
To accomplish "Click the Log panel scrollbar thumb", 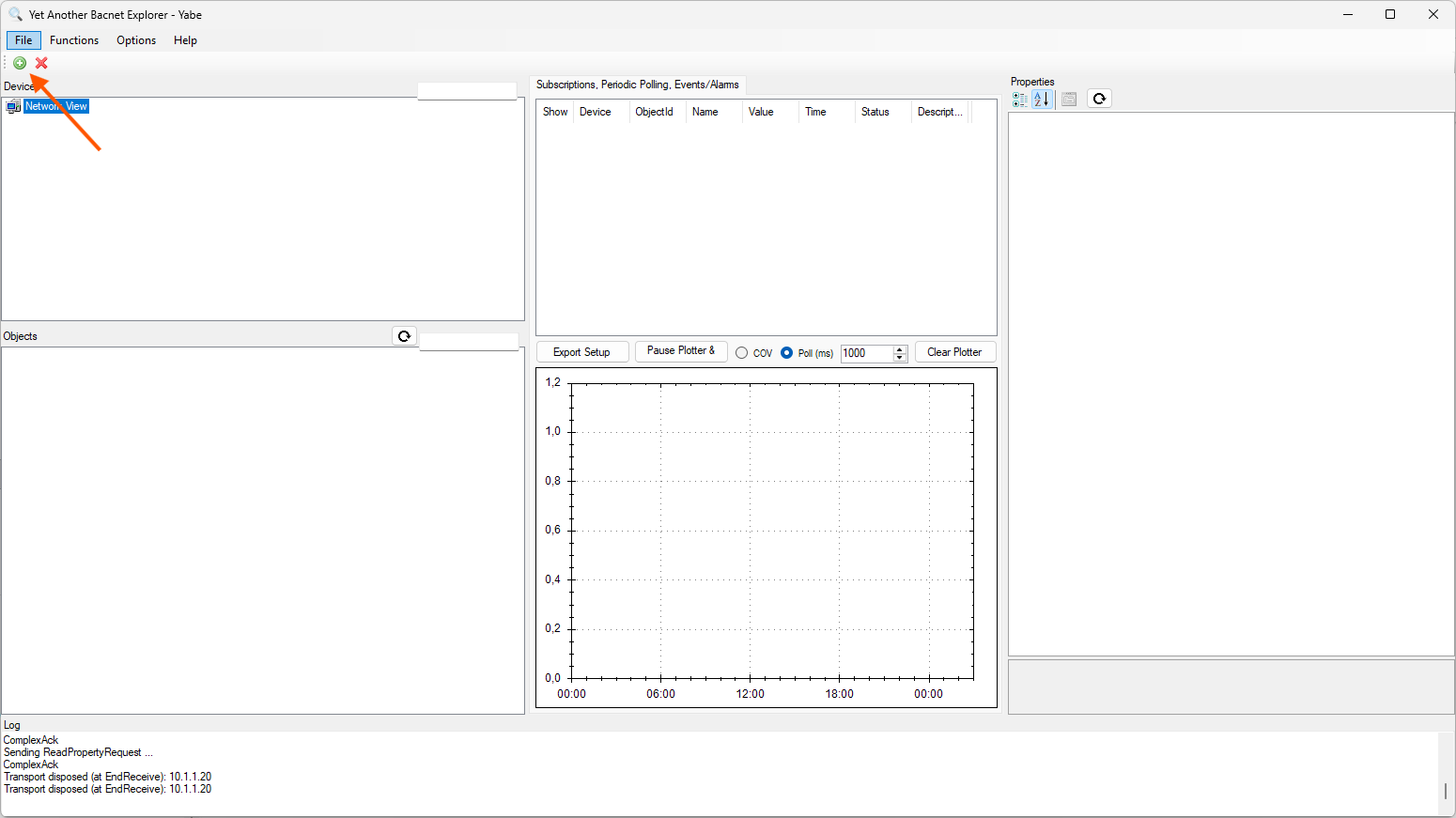I will pos(1446,791).
